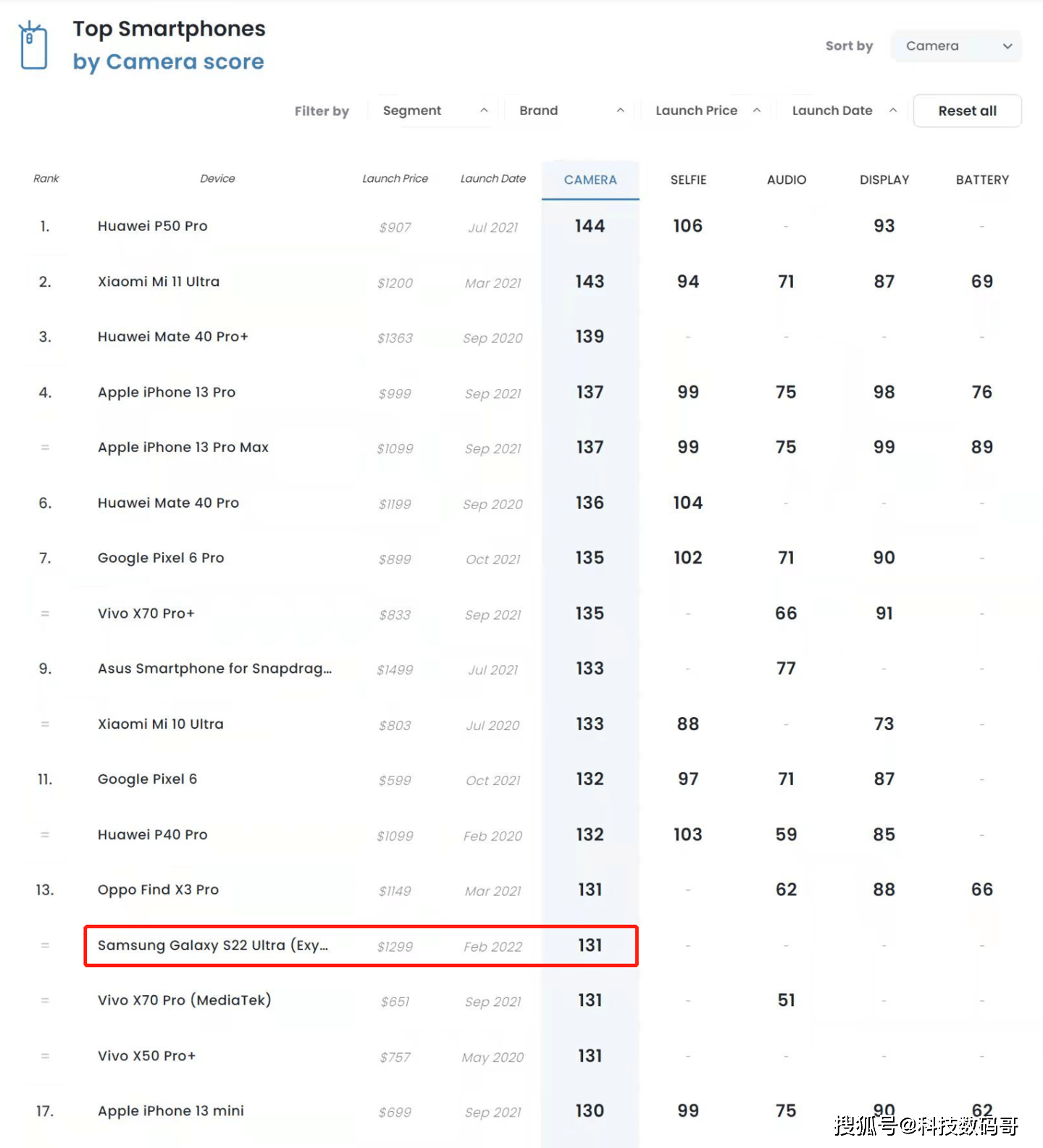1043x1148 pixels.
Task: Open the Asus Smartphone for Snapdragon link
Action: 215,669
